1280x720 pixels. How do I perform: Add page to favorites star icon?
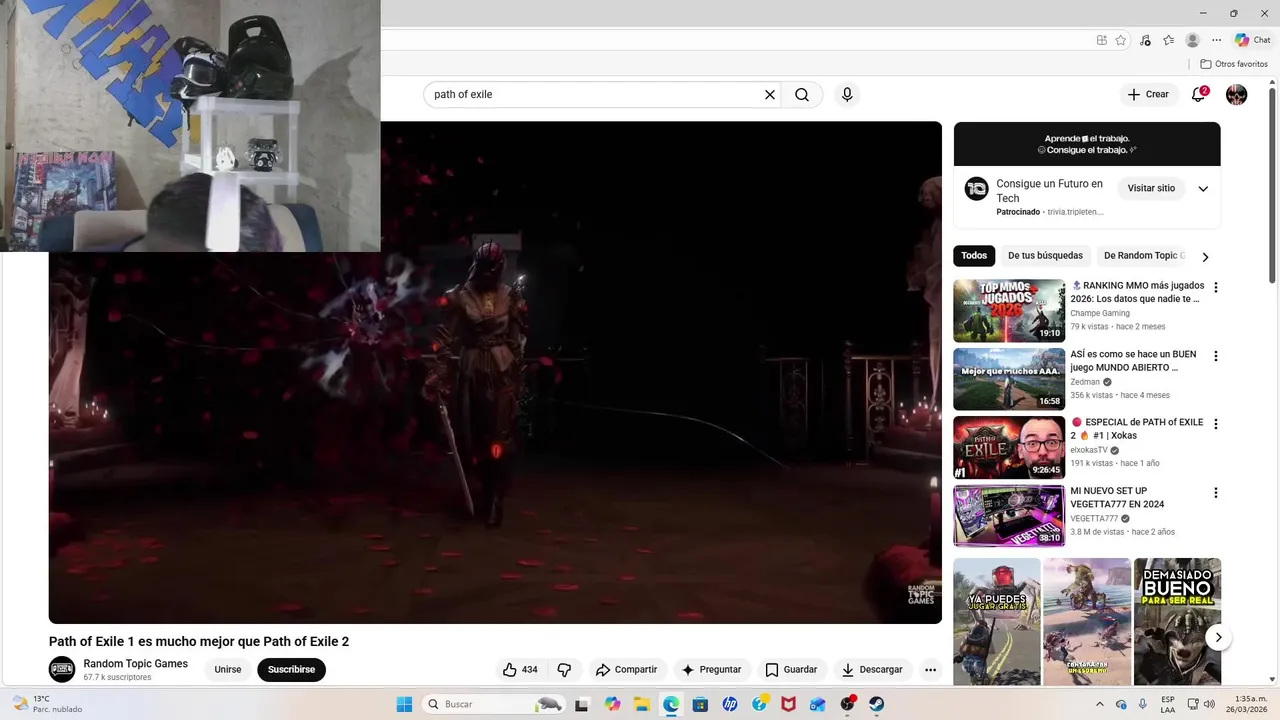pyautogui.click(x=1121, y=40)
